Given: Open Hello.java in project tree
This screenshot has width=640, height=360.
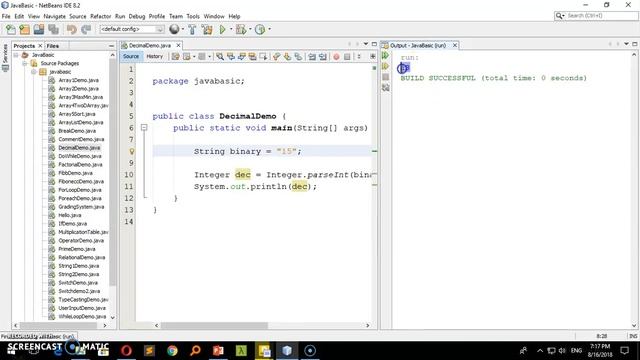Looking at the screenshot, I should [x=69, y=215].
